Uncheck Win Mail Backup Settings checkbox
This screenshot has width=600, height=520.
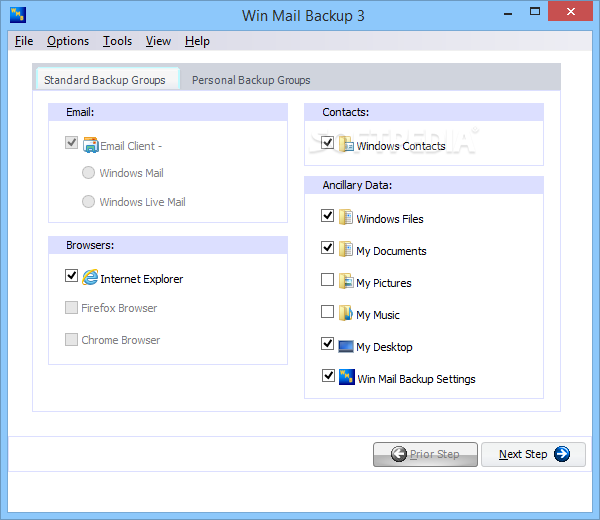click(x=328, y=376)
